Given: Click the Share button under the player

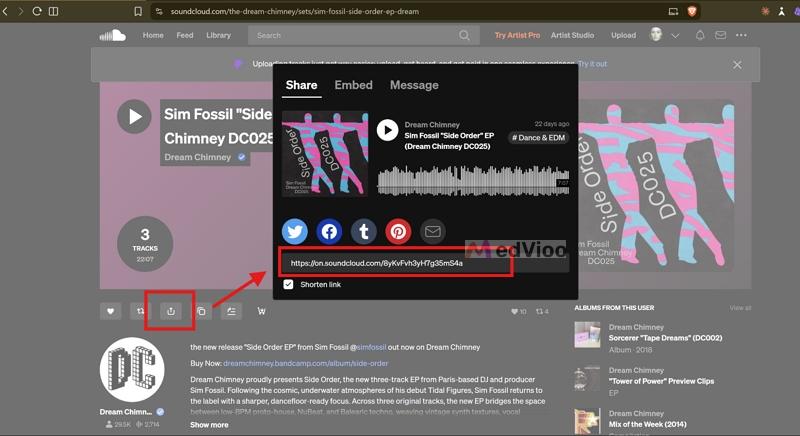Looking at the screenshot, I should point(171,311).
